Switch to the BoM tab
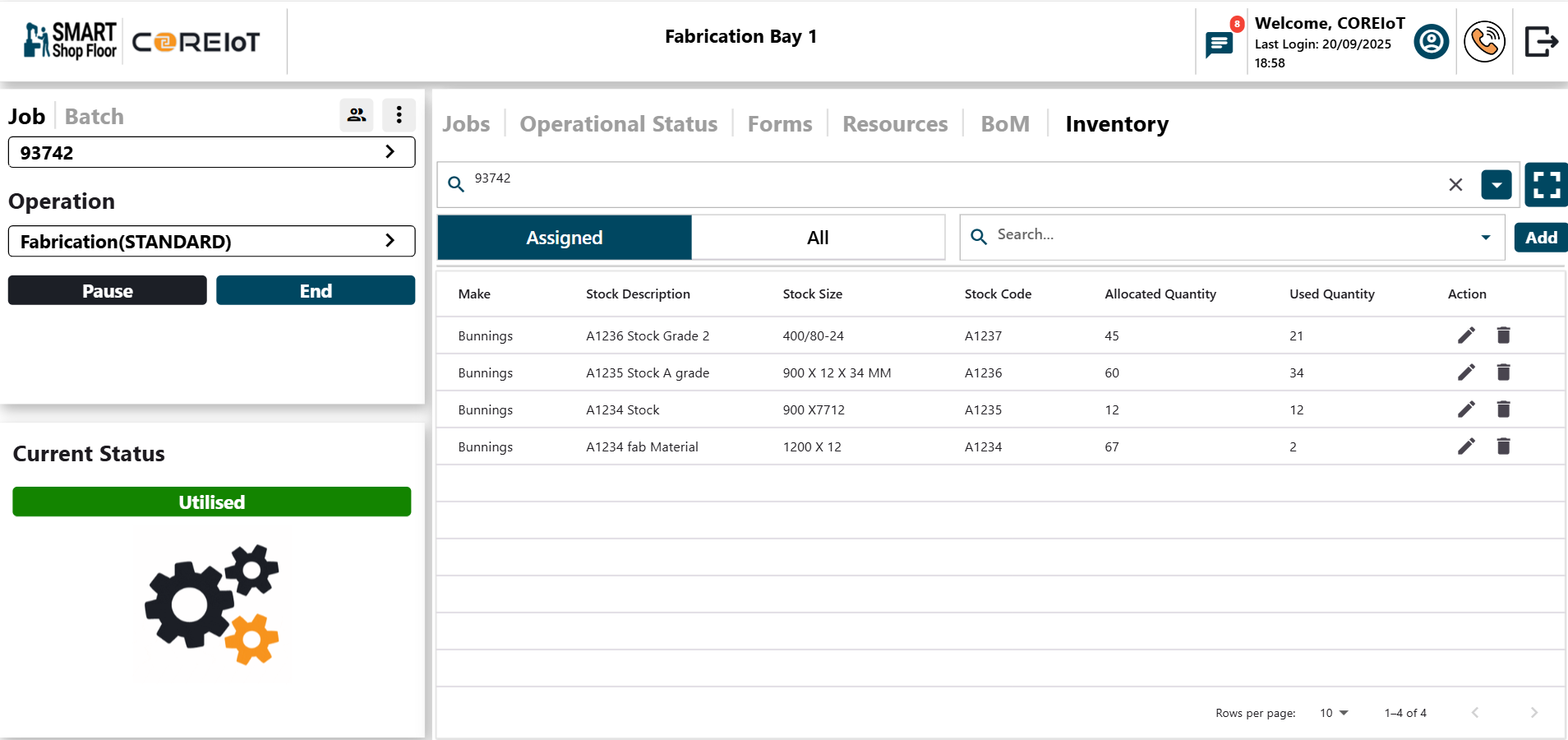 coord(1004,123)
